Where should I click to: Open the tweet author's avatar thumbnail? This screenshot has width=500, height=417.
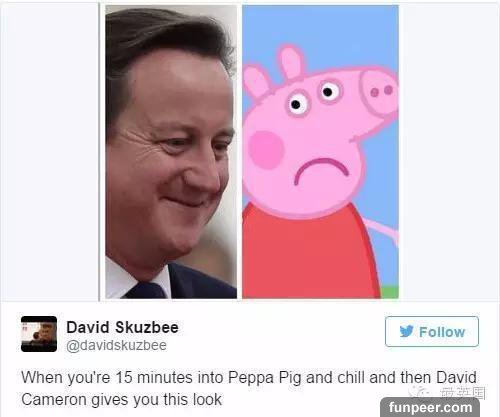point(39,334)
